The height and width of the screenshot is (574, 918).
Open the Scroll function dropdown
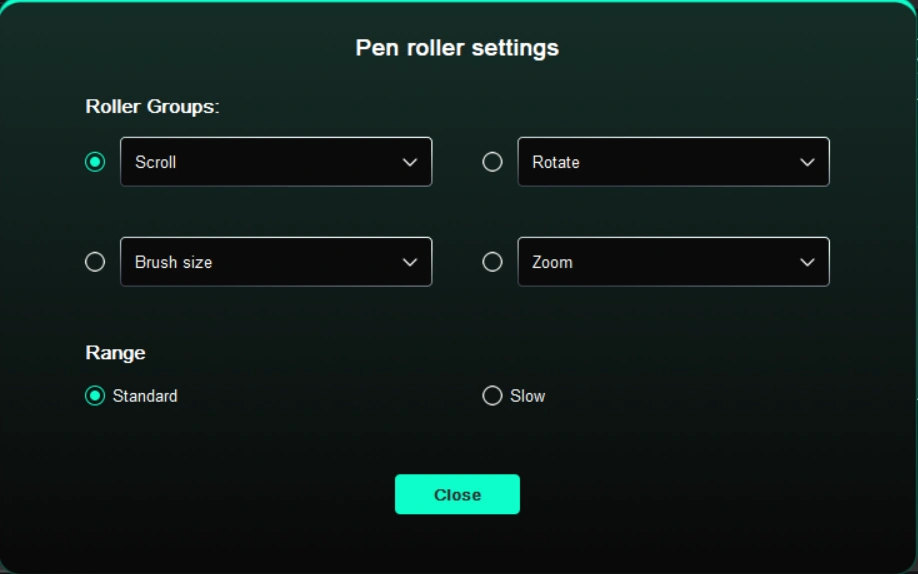[260, 162]
